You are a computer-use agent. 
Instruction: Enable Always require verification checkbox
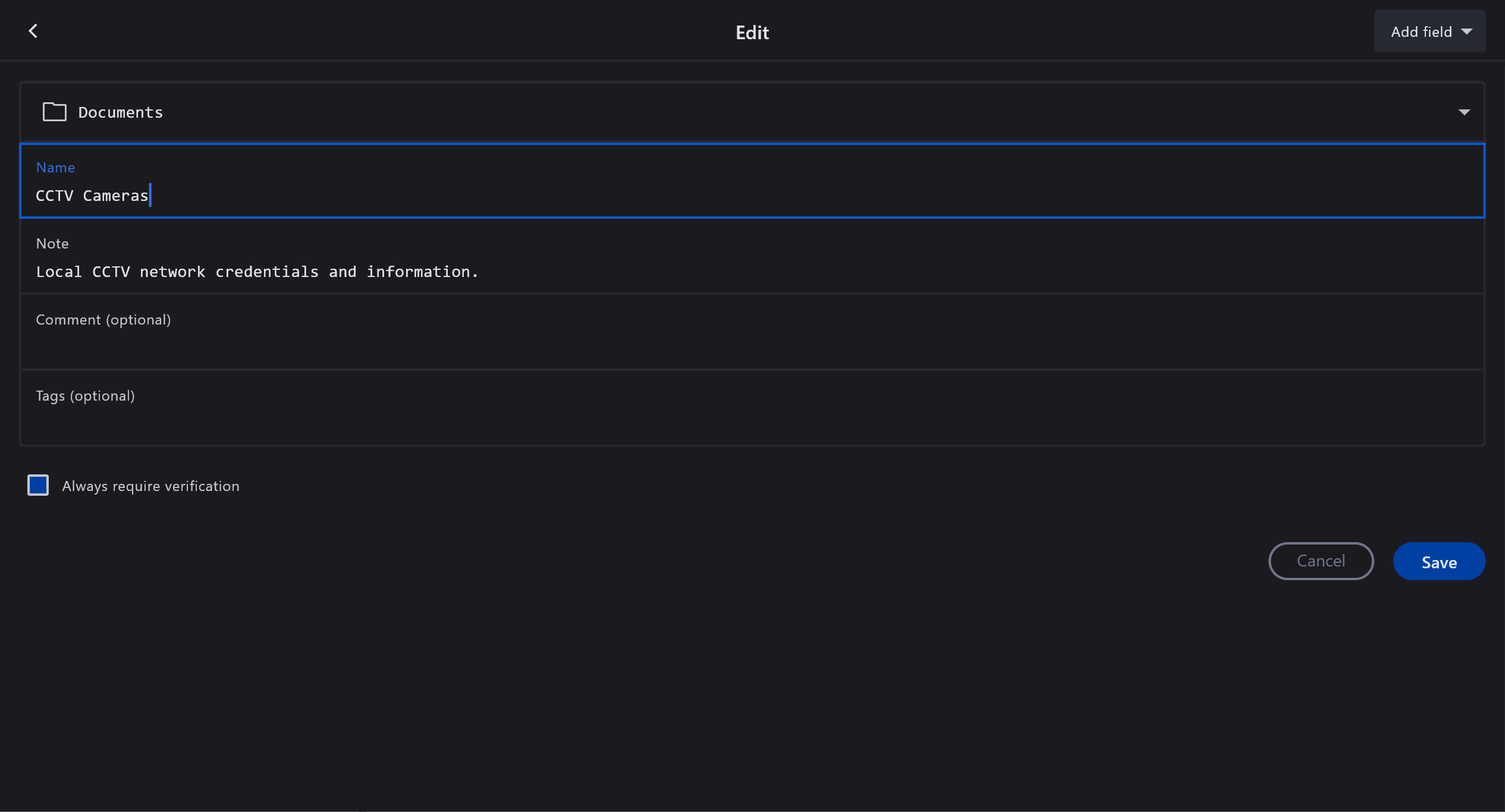38,485
